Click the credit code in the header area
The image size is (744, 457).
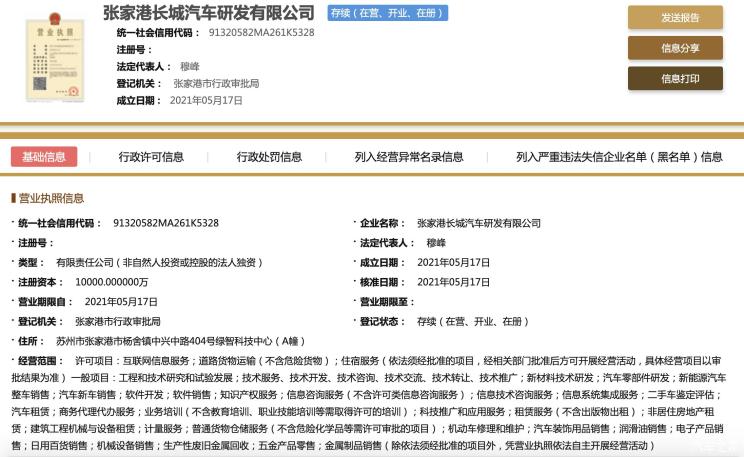click(261, 32)
